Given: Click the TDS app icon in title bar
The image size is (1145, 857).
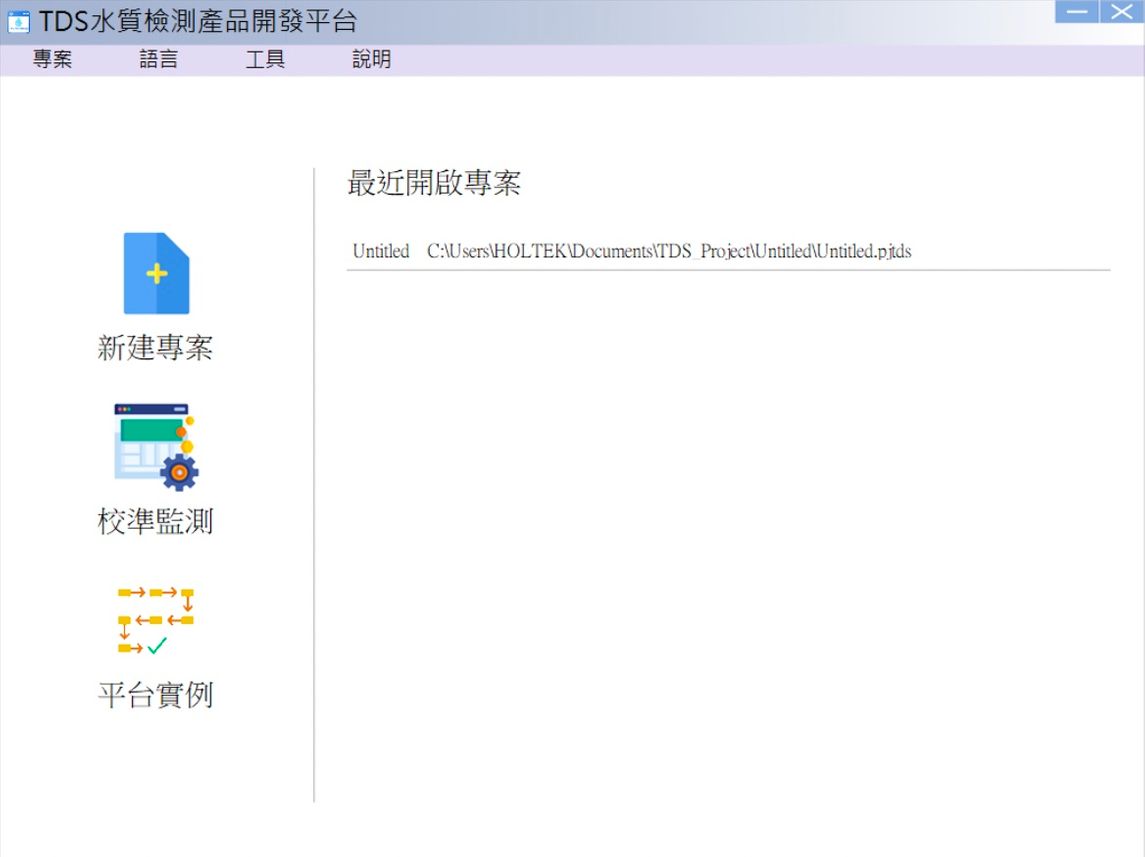Looking at the screenshot, I should (x=18, y=21).
